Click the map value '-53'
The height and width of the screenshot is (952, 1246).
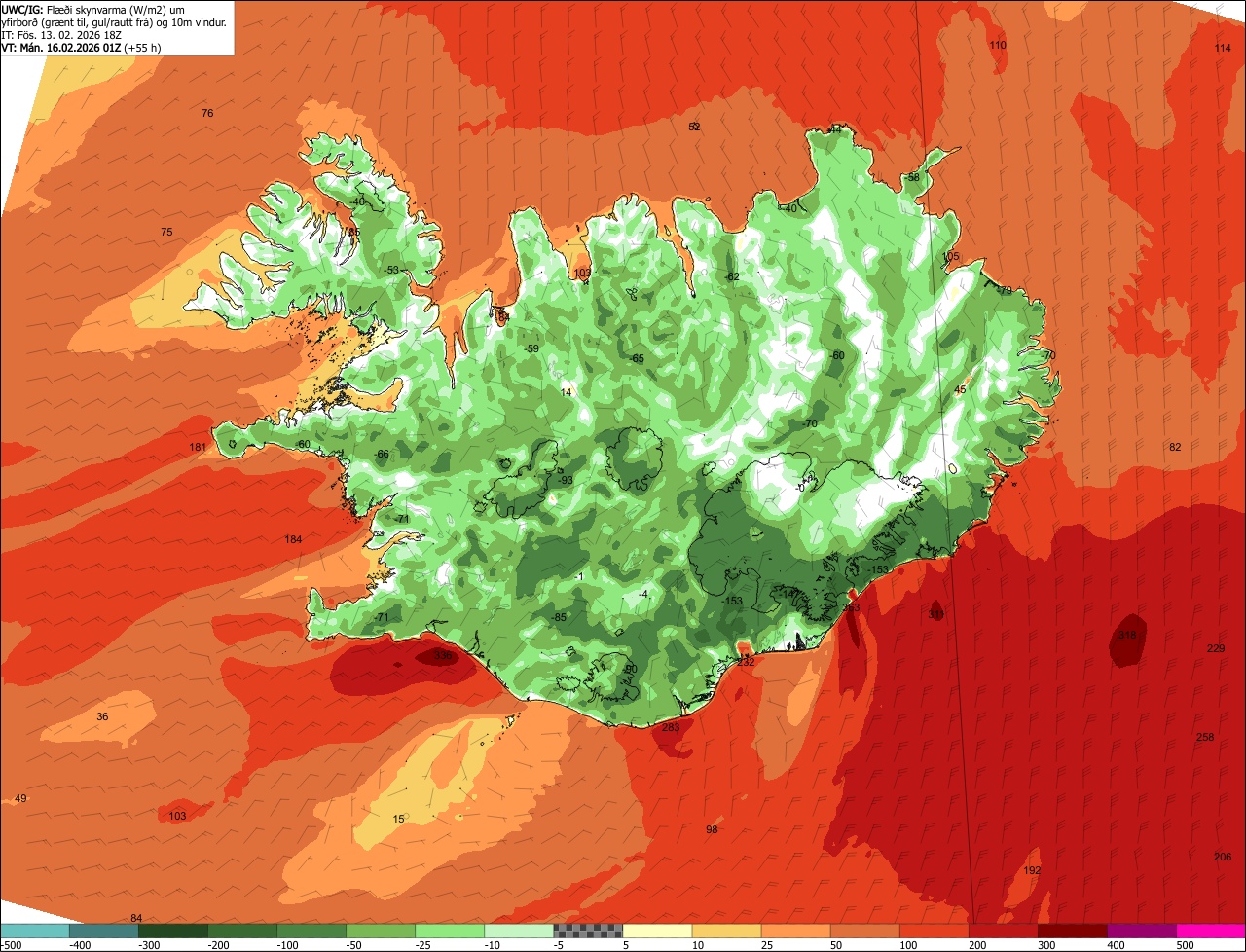click(x=391, y=270)
